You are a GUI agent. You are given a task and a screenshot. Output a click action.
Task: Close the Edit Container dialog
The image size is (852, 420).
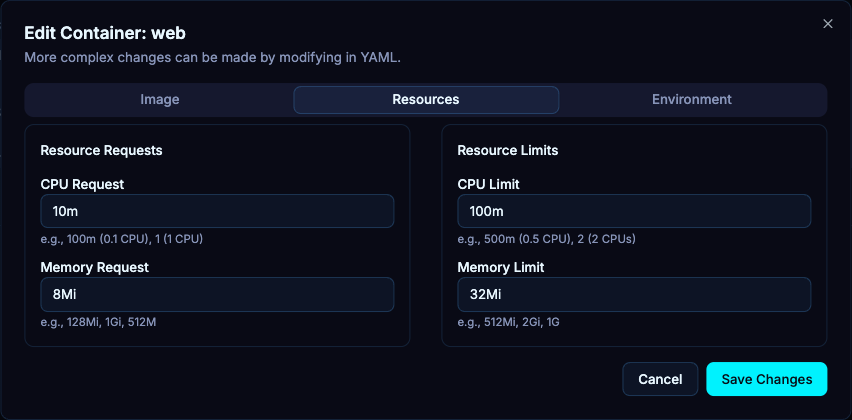tap(828, 24)
